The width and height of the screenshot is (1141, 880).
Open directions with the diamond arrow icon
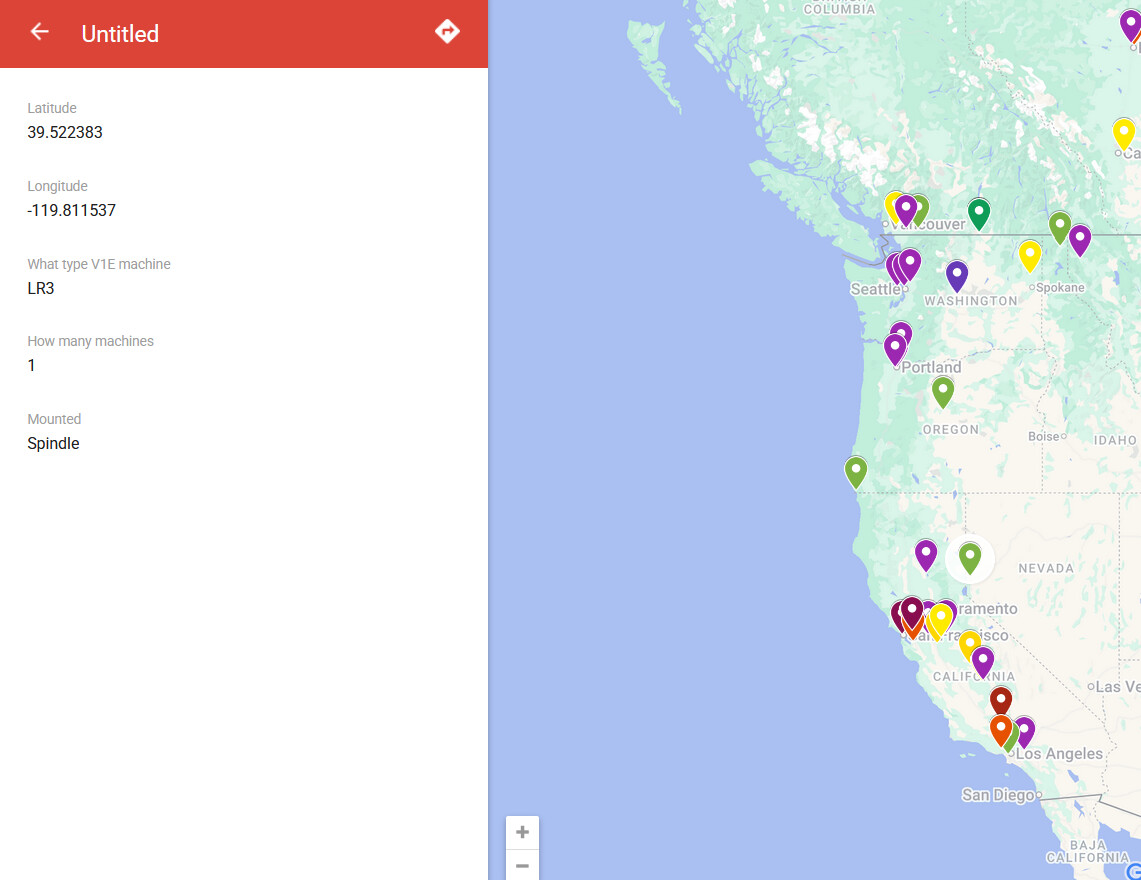click(447, 32)
